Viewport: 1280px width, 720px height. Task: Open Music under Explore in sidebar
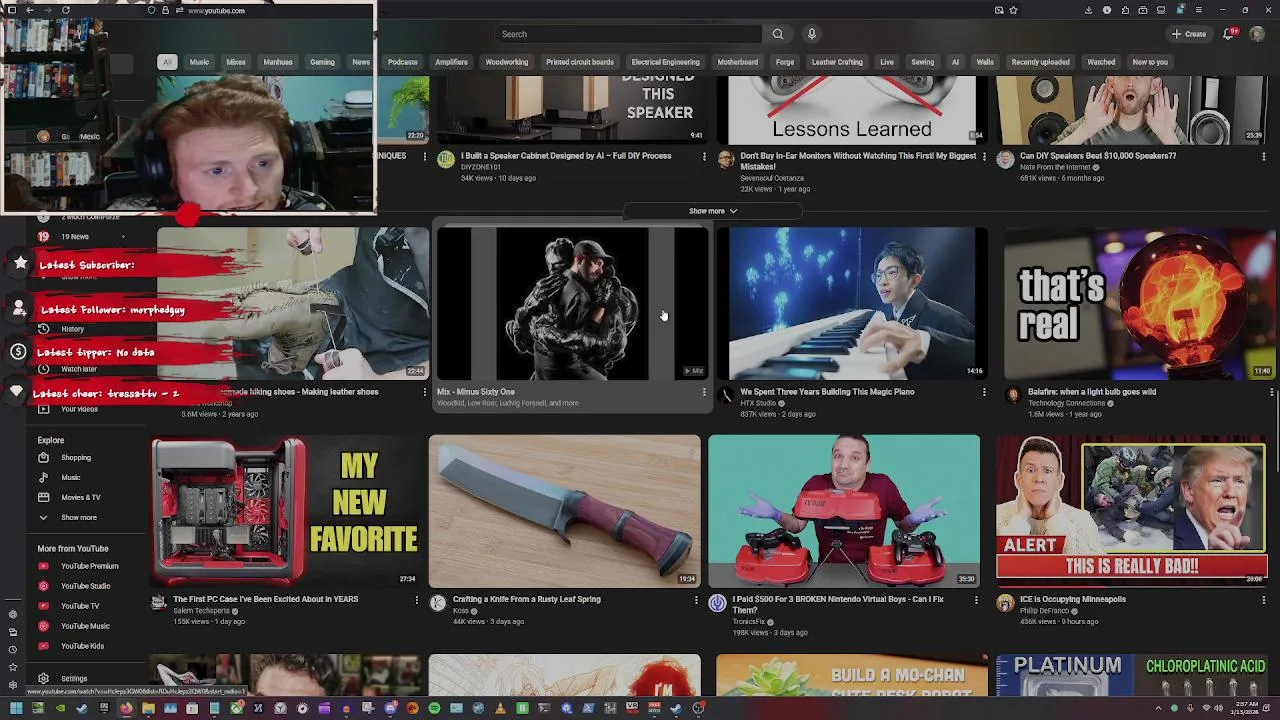70,478
